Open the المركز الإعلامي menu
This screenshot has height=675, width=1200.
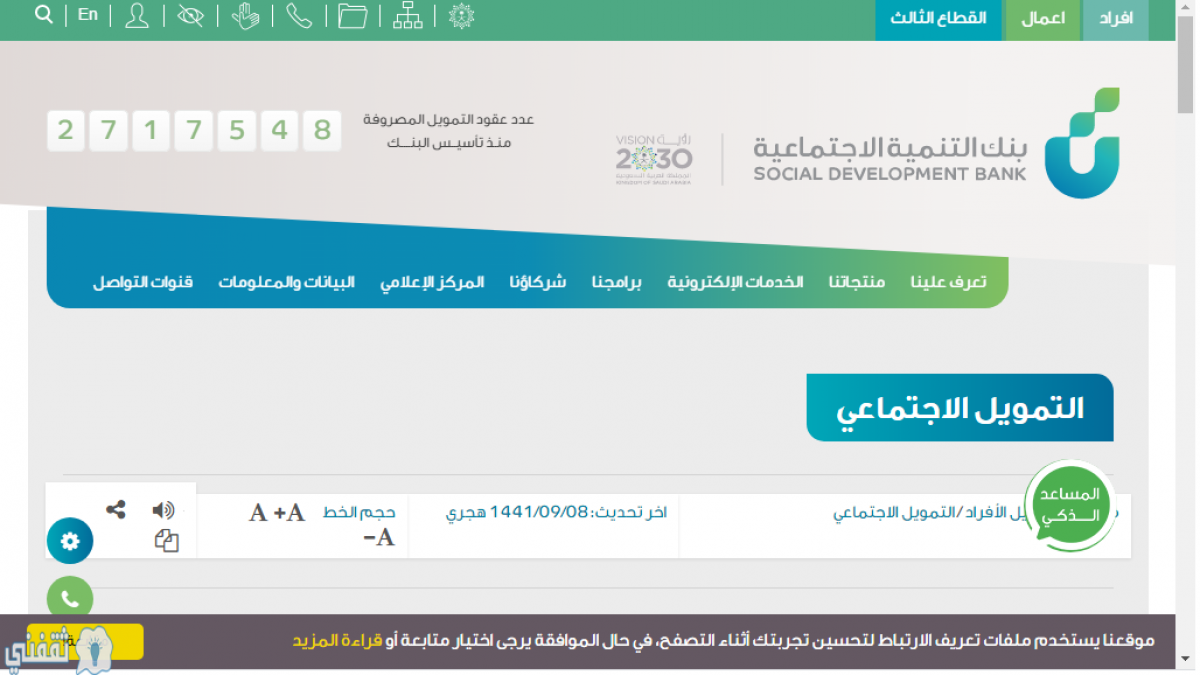coord(432,282)
